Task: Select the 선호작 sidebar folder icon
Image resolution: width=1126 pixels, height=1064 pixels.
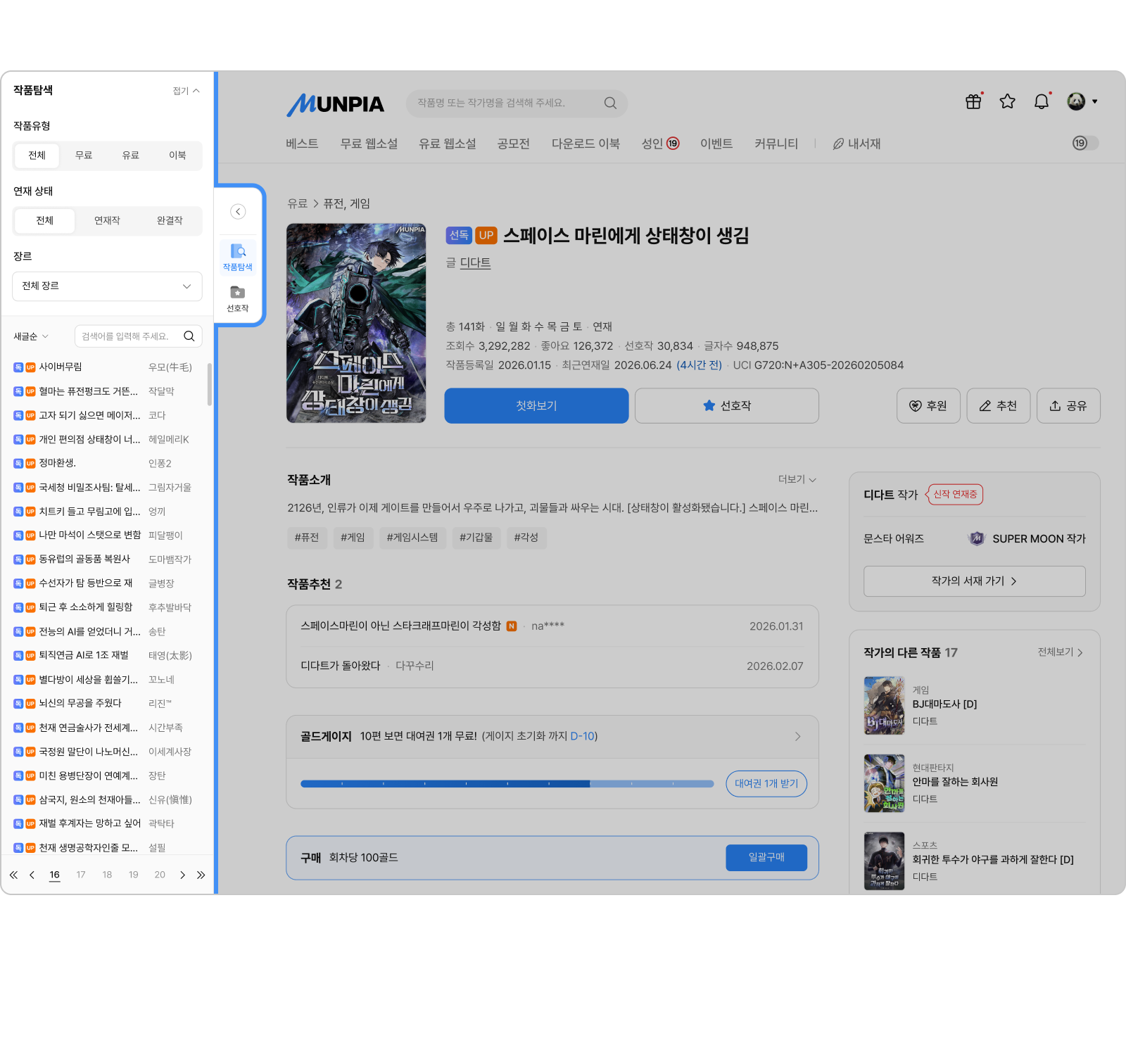Action: coord(238,299)
